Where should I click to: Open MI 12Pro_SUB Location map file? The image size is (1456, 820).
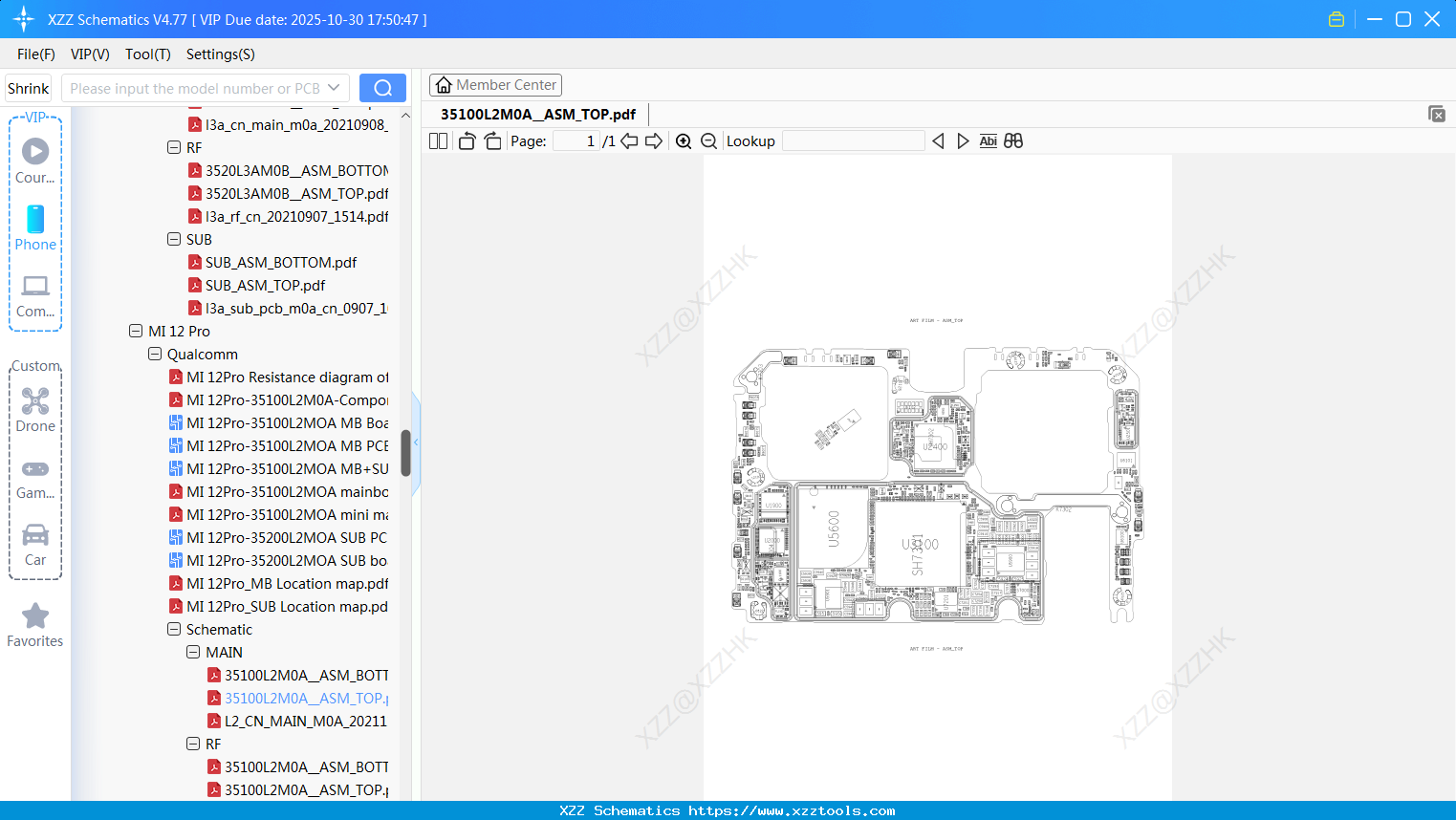pyautogui.click(x=287, y=607)
